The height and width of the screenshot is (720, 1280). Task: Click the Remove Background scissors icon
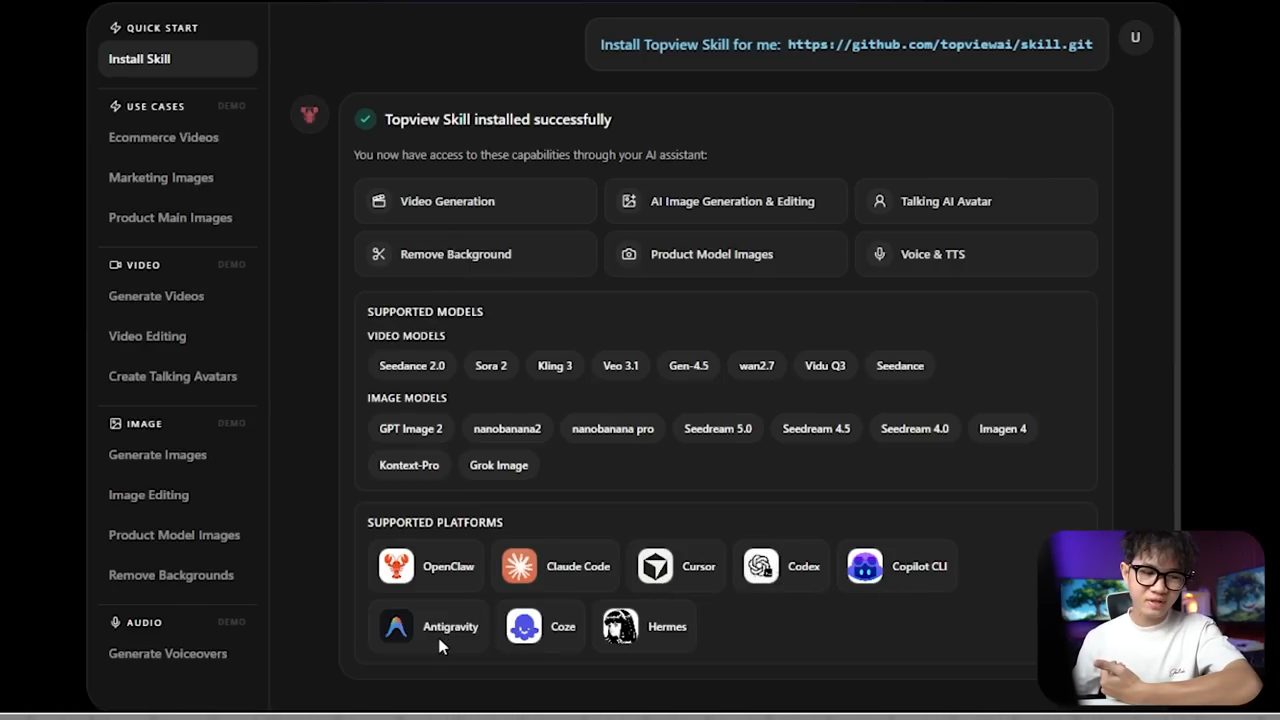tap(379, 254)
